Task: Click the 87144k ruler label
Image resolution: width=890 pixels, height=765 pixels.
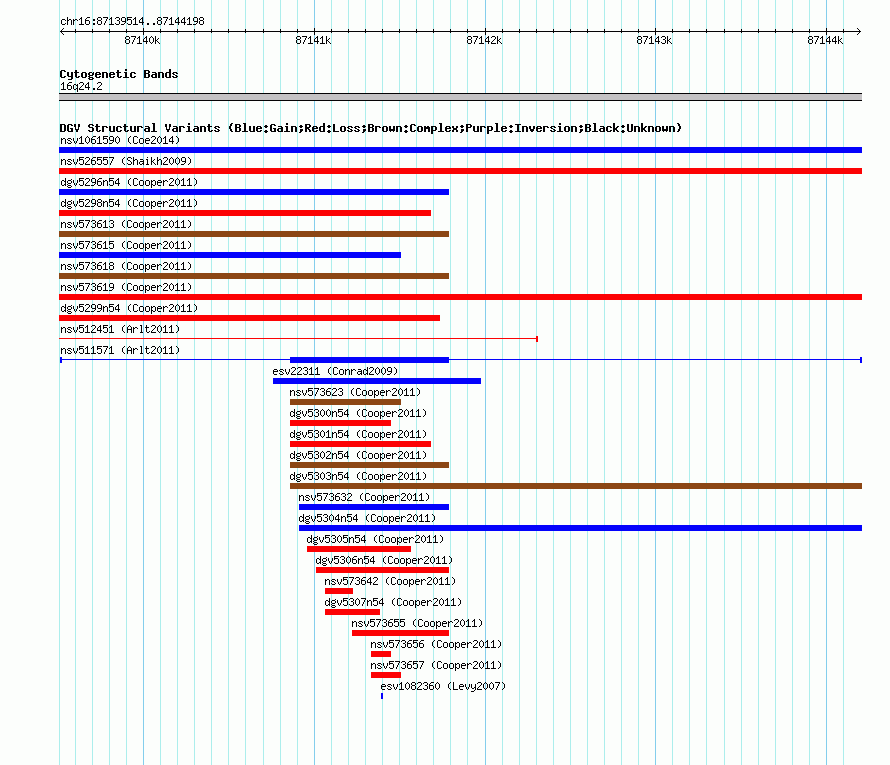Action: pos(825,40)
